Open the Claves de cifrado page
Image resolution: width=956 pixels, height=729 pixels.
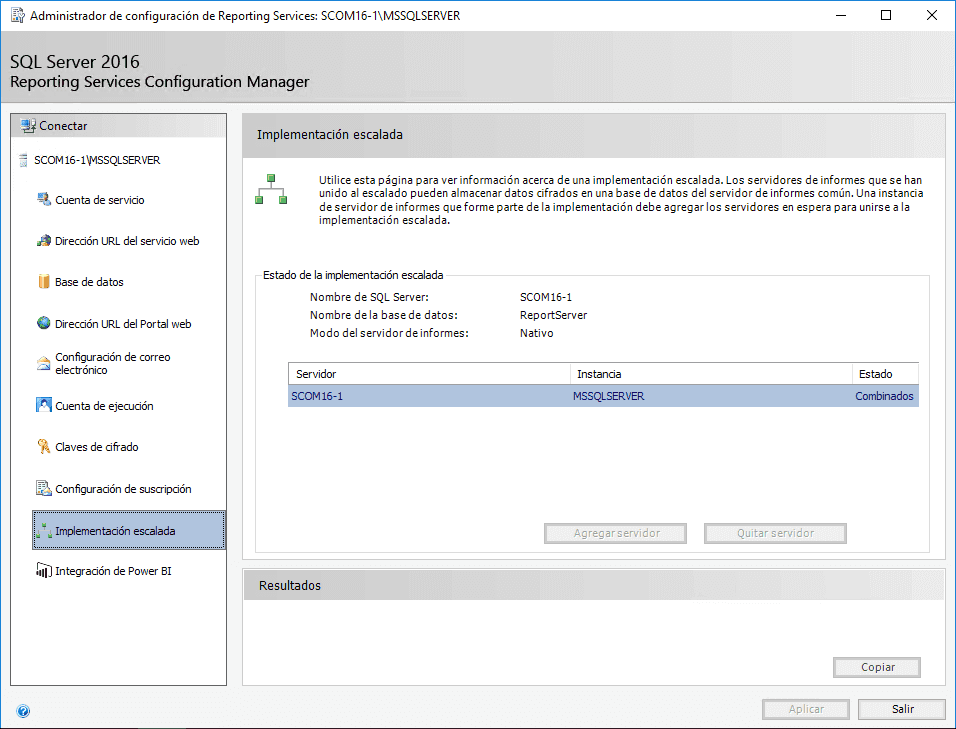pos(96,447)
